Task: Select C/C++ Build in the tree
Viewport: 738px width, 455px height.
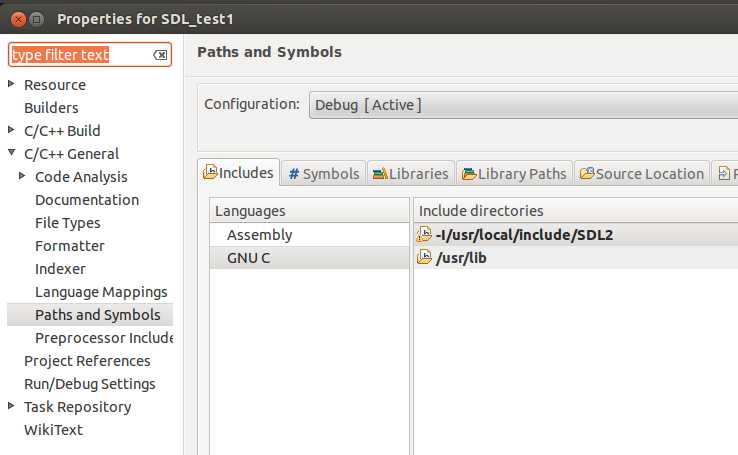Action: click(62, 131)
